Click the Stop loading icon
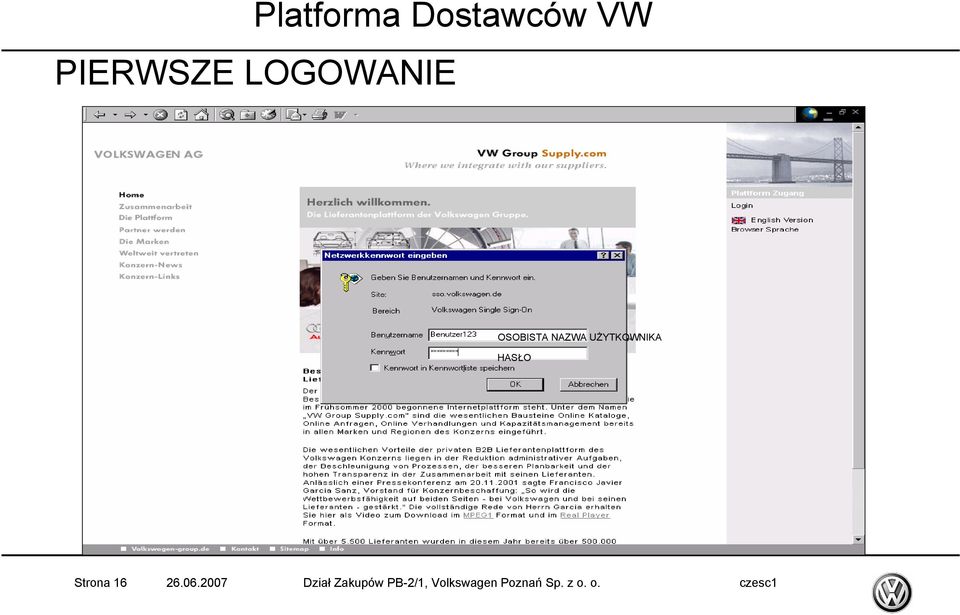960x615 pixels. [160, 115]
